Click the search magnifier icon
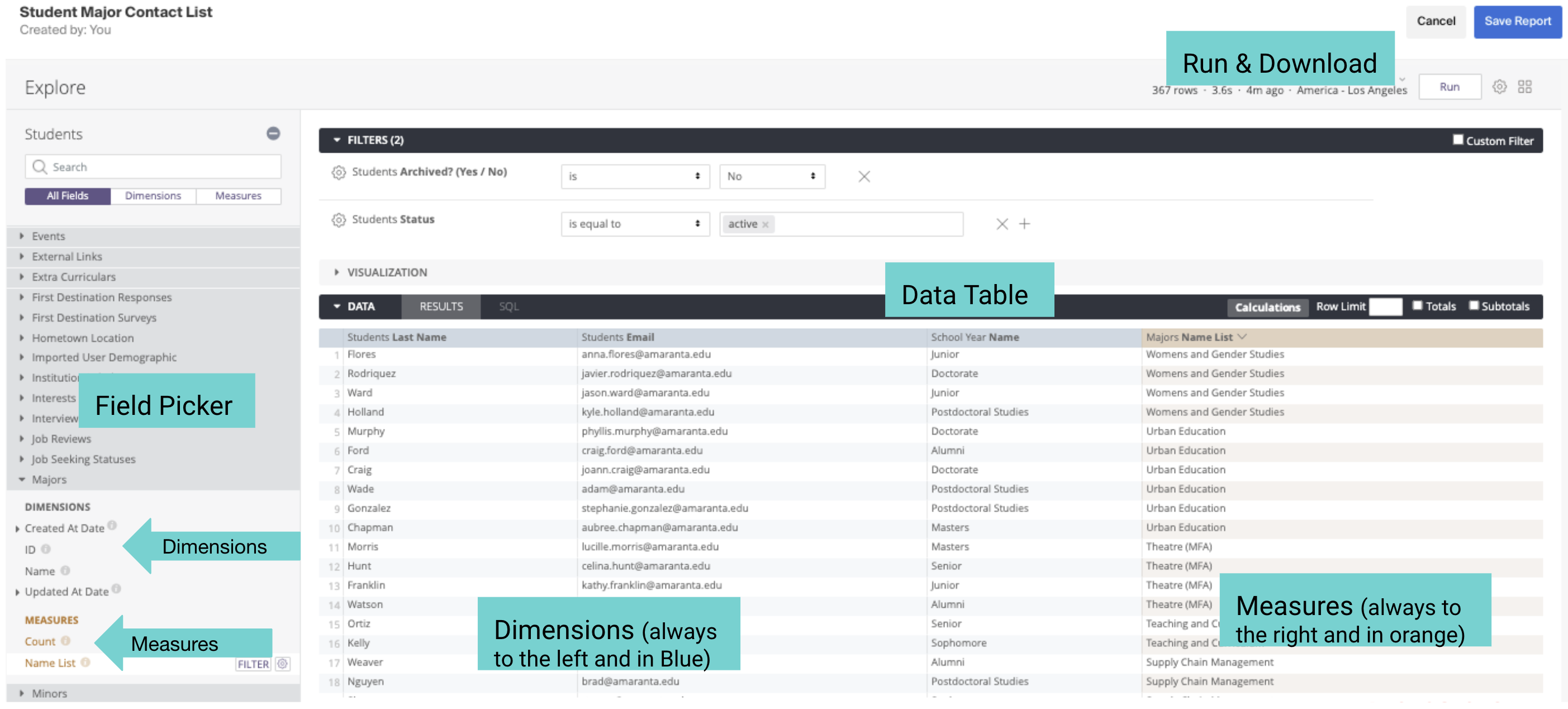 pos(40,167)
